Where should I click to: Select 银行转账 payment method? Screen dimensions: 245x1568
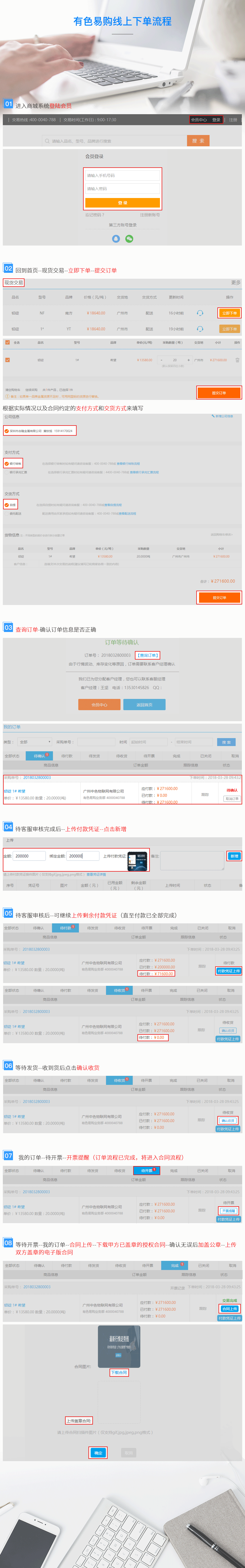7,463
